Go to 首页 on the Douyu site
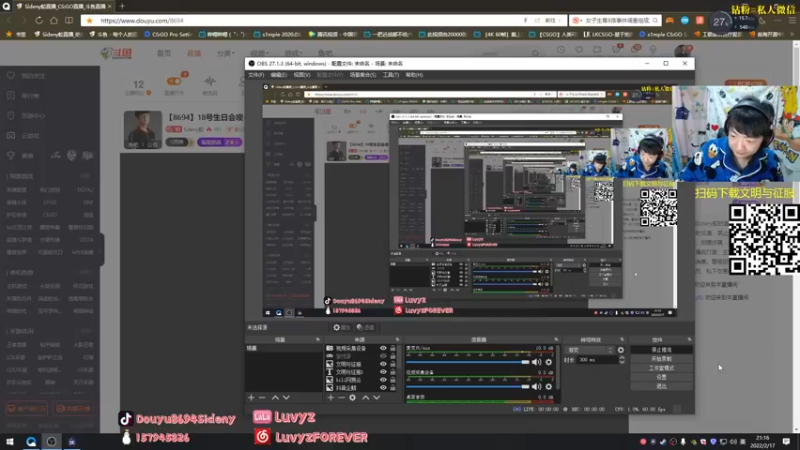Viewport: 800px width, 450px height. [x=164, y=53]
